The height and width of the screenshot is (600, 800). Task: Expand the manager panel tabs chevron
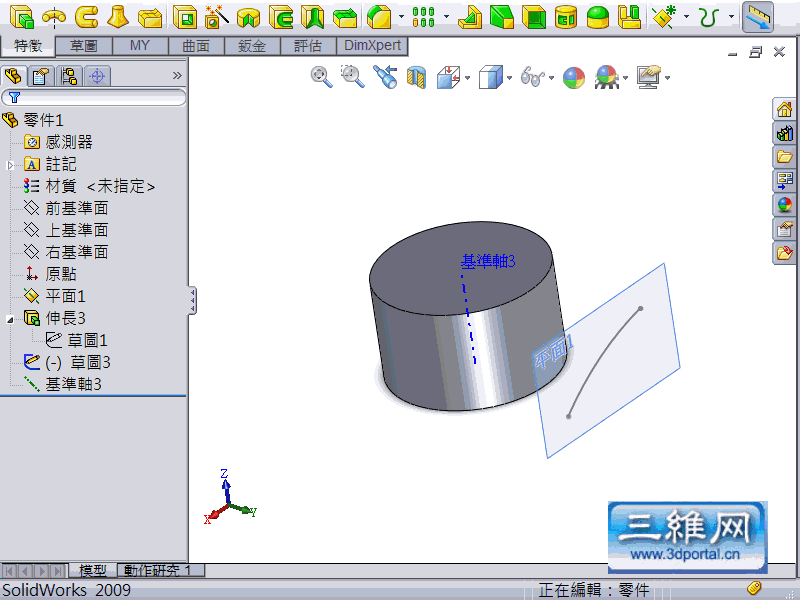point(177,76)
